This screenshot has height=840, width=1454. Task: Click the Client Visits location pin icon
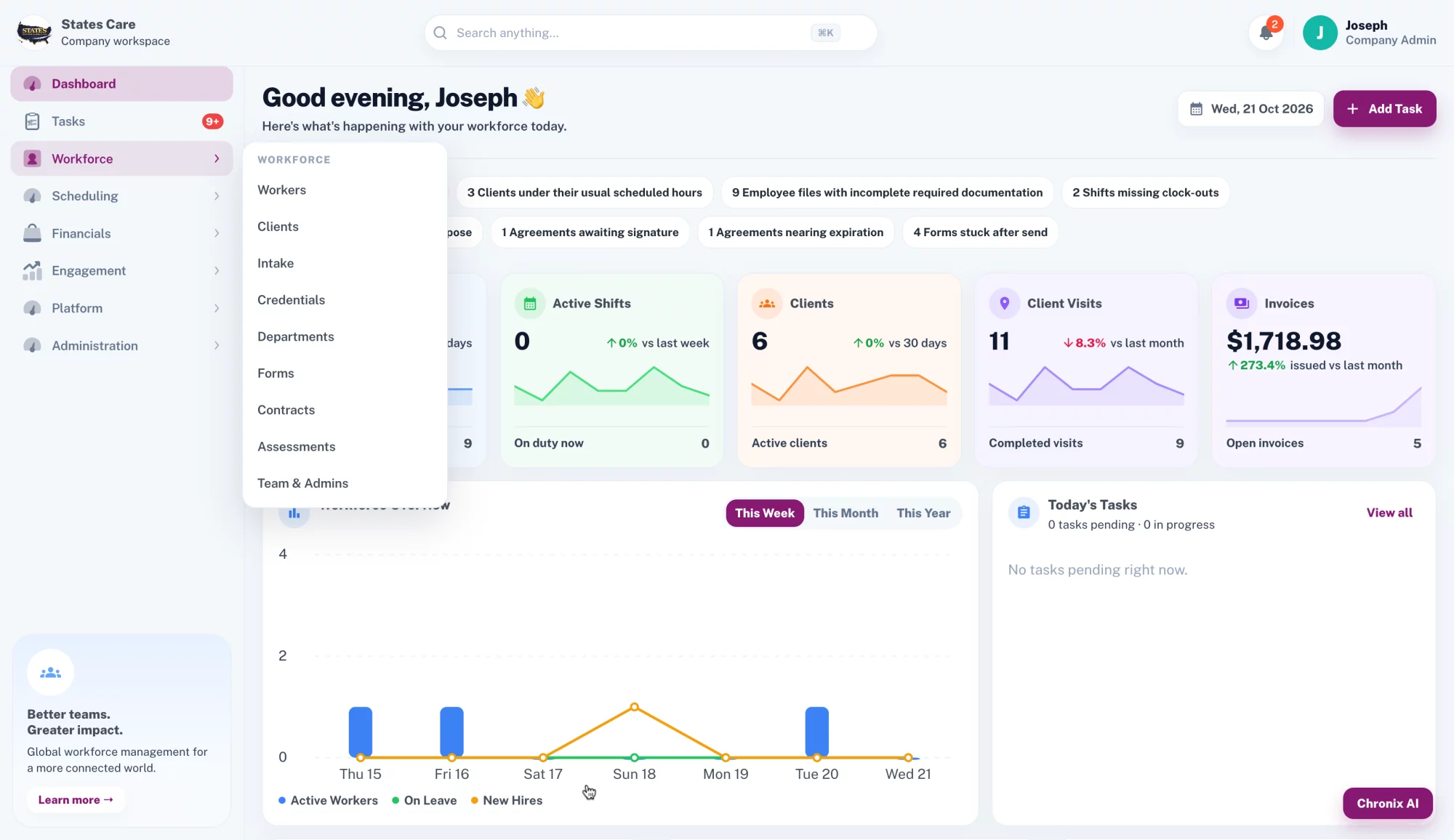(x=1004, y=304)
